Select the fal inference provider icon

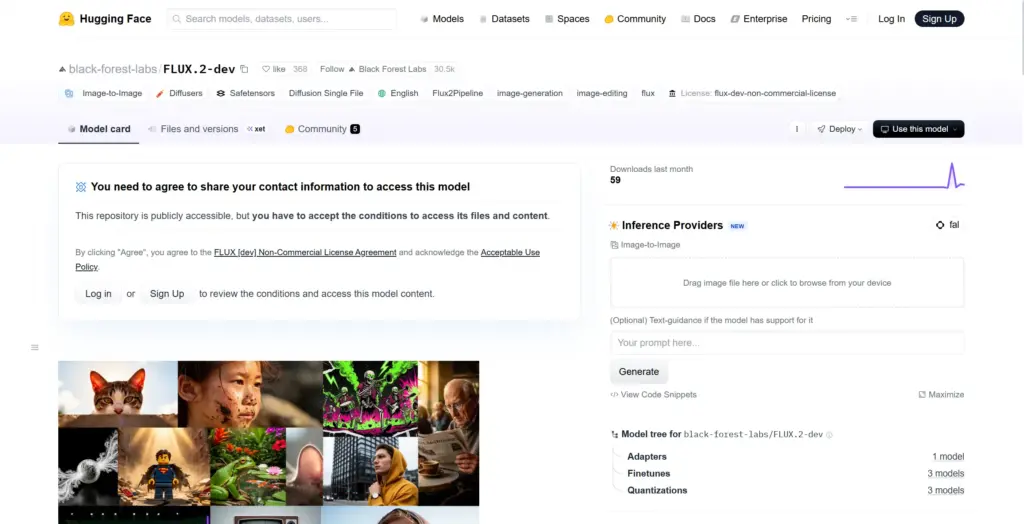point(940,225)
